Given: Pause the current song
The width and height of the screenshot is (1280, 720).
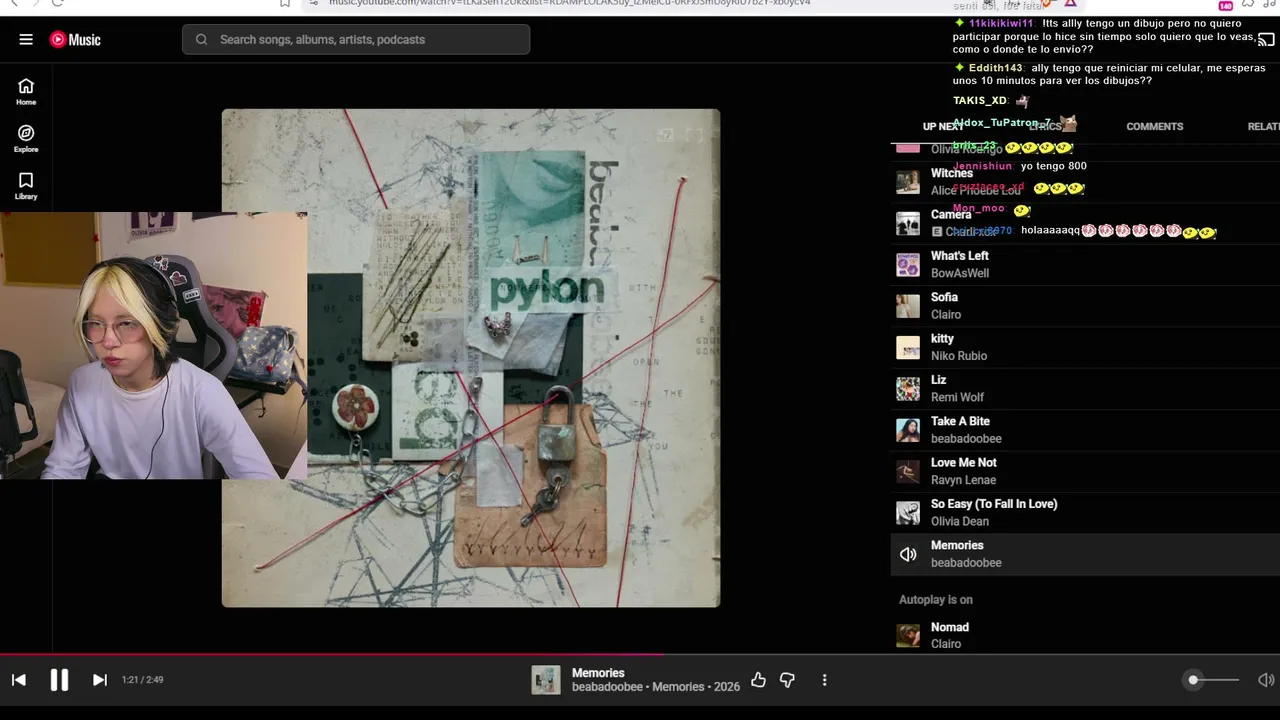Looking at the screenshot, I should click(x=59, y=680).
